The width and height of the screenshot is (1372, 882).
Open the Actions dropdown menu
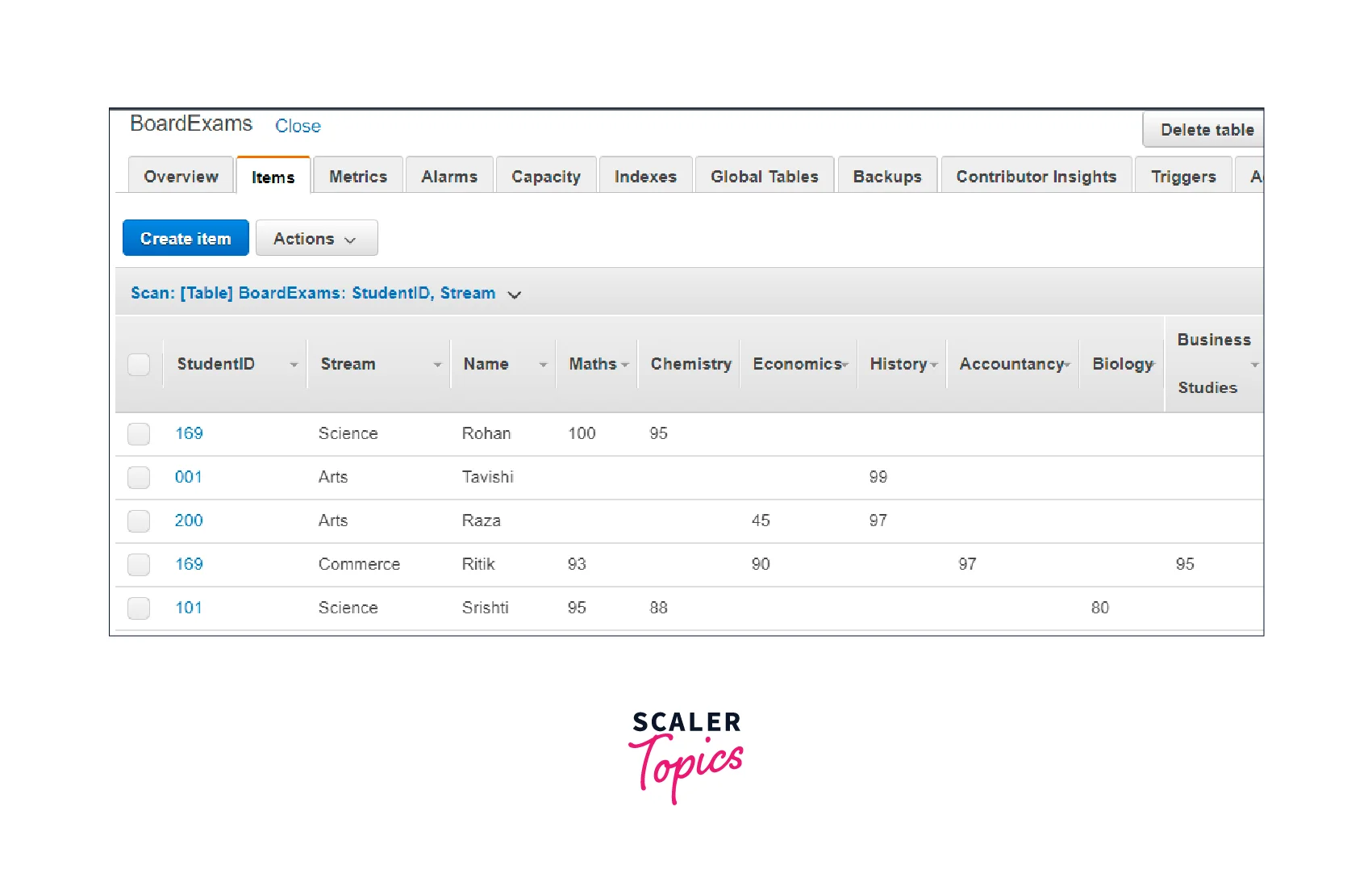(316, 239)
